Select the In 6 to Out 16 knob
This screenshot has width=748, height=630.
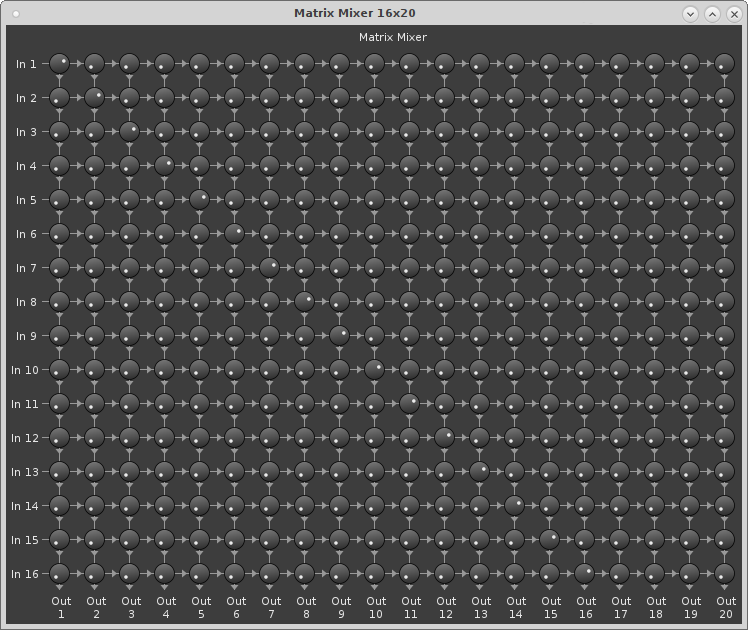pos(584,234)
